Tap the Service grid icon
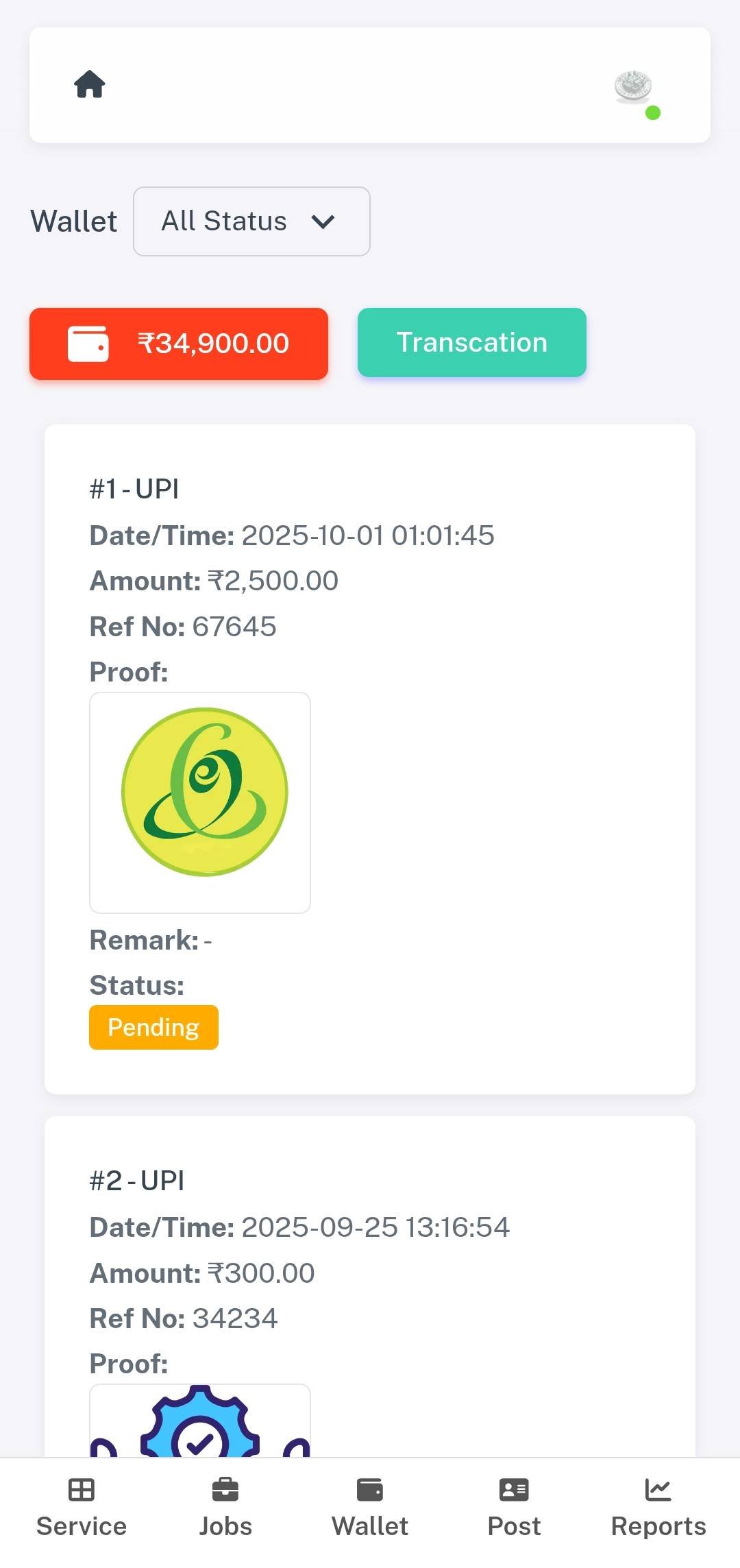The image size is (740, 1568). tap(82, 1490)
